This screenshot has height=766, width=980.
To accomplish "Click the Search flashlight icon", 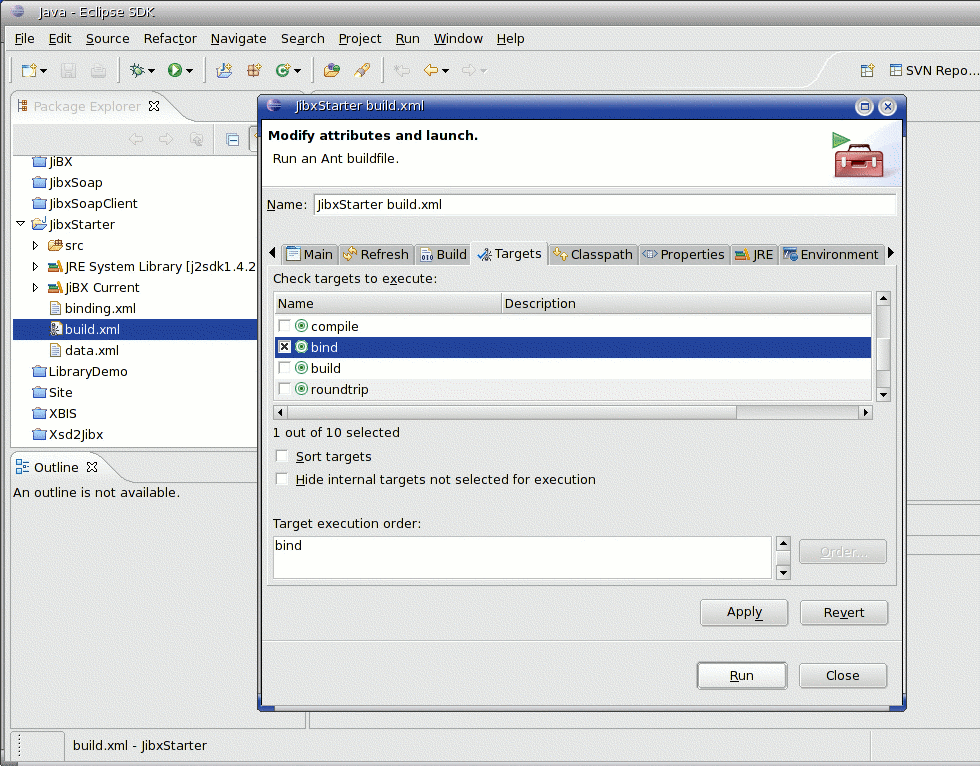I will tap(362, 70).
